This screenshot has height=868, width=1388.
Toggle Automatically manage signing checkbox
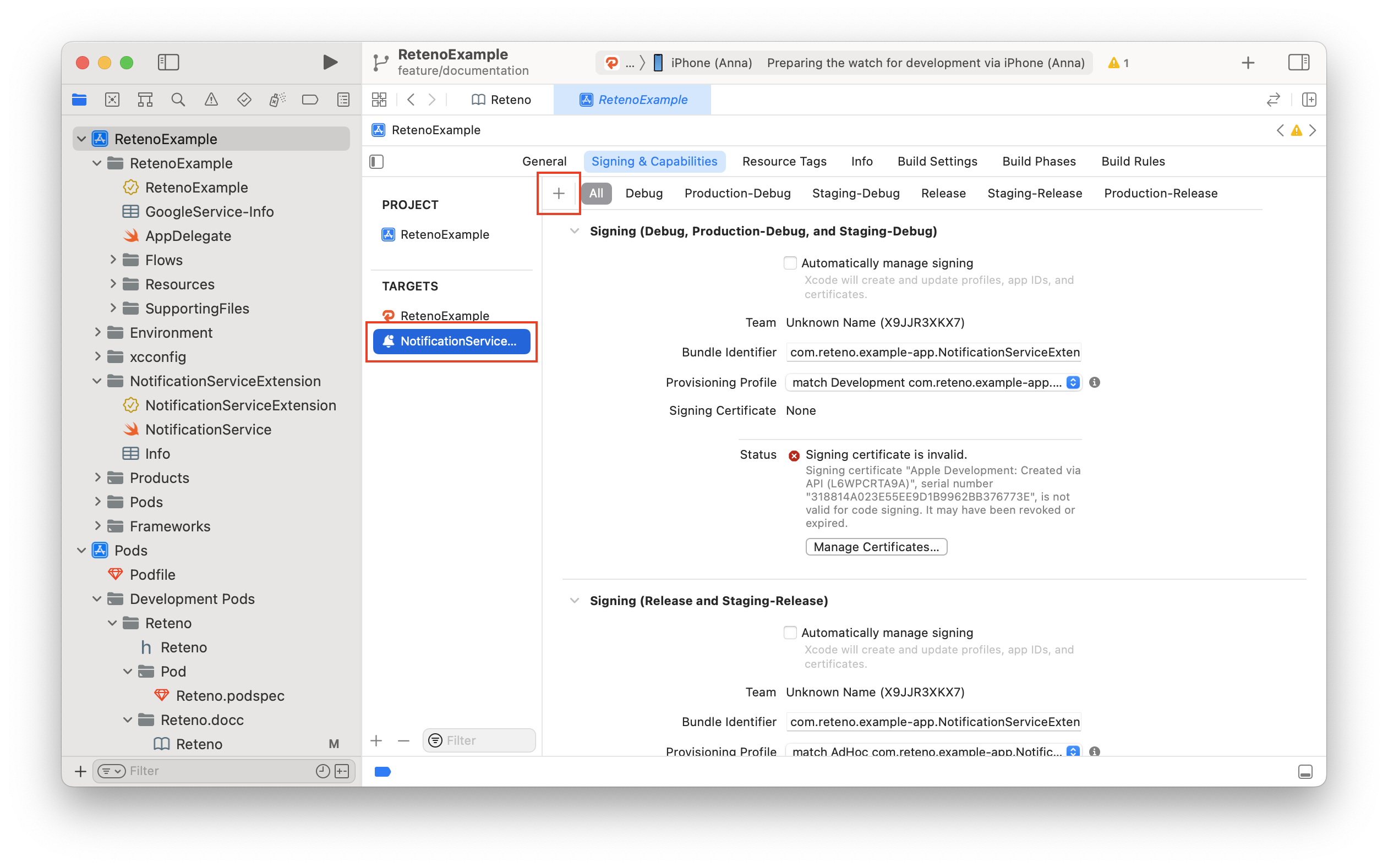point(790,262)
